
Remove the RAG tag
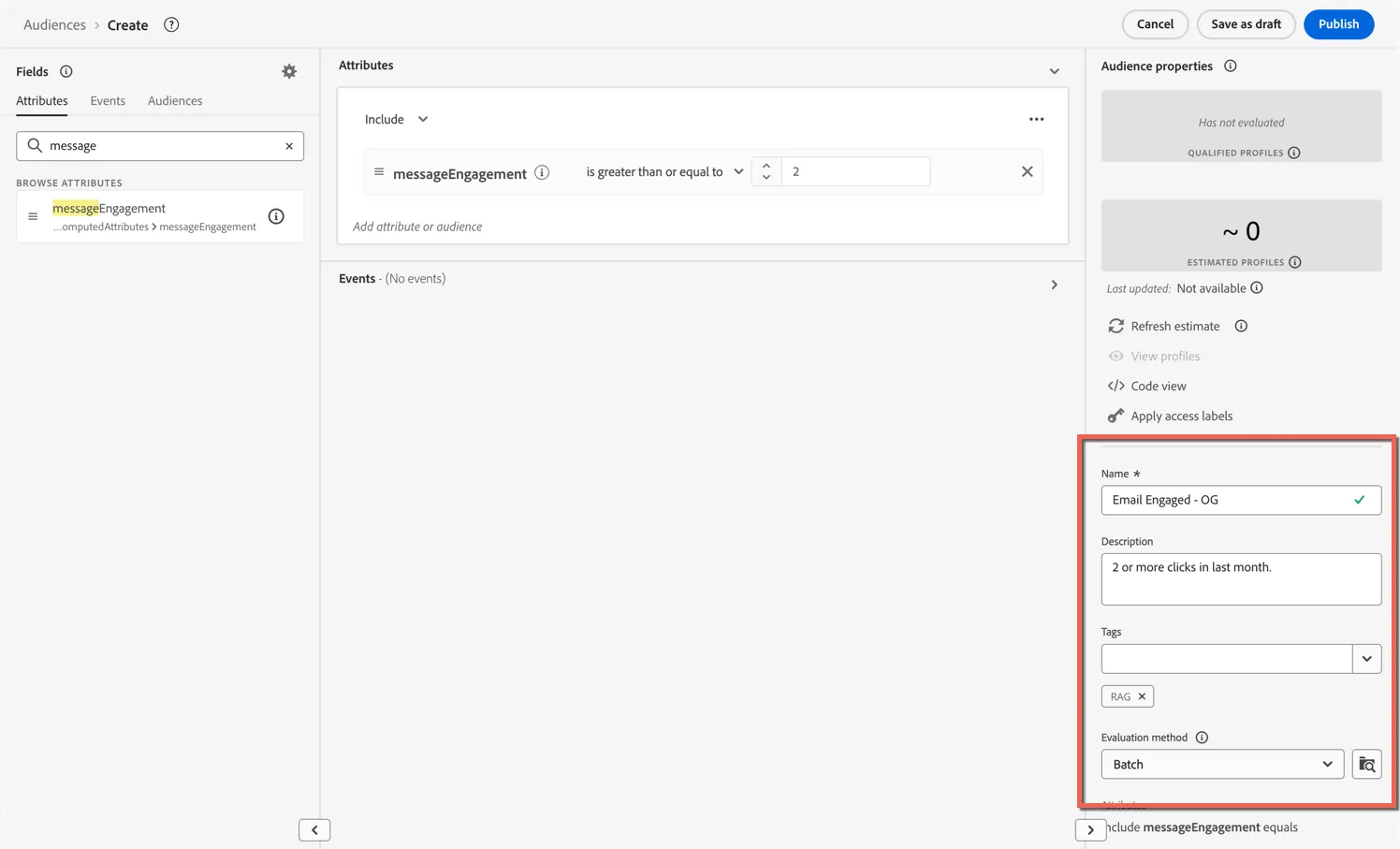tap(1142, 696)
